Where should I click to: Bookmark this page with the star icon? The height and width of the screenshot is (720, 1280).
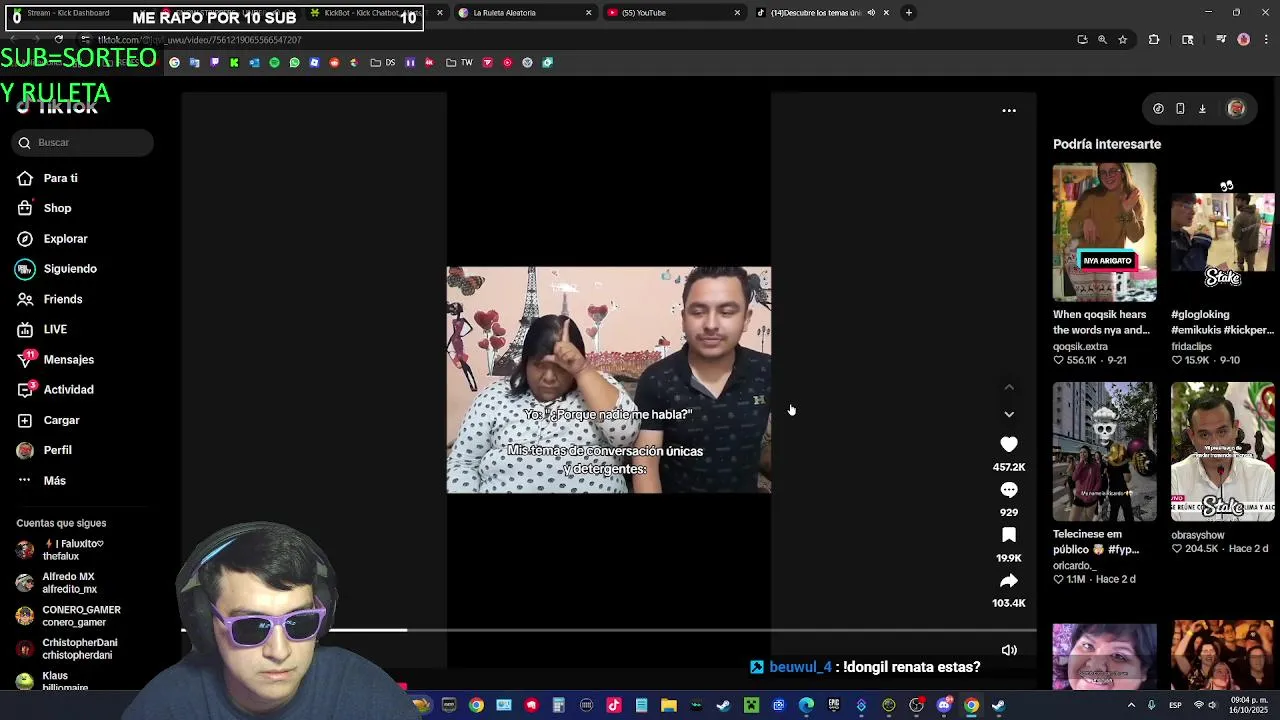tap(1123, 40)
